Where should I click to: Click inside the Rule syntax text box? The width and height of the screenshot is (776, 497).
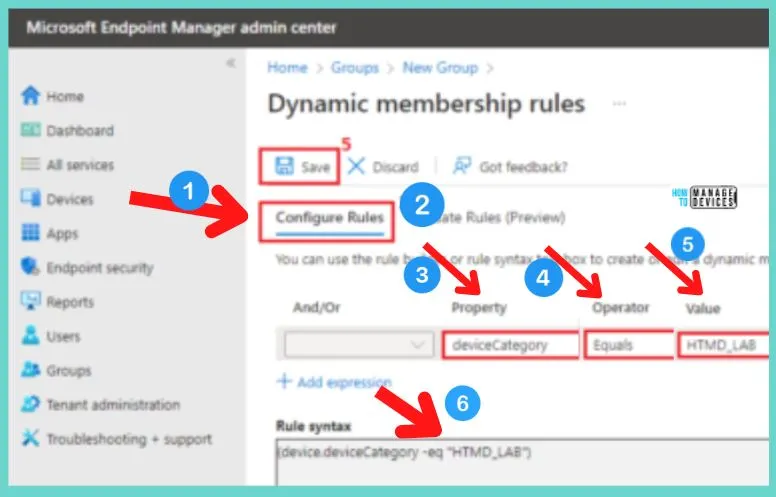[x=522, y=463]
